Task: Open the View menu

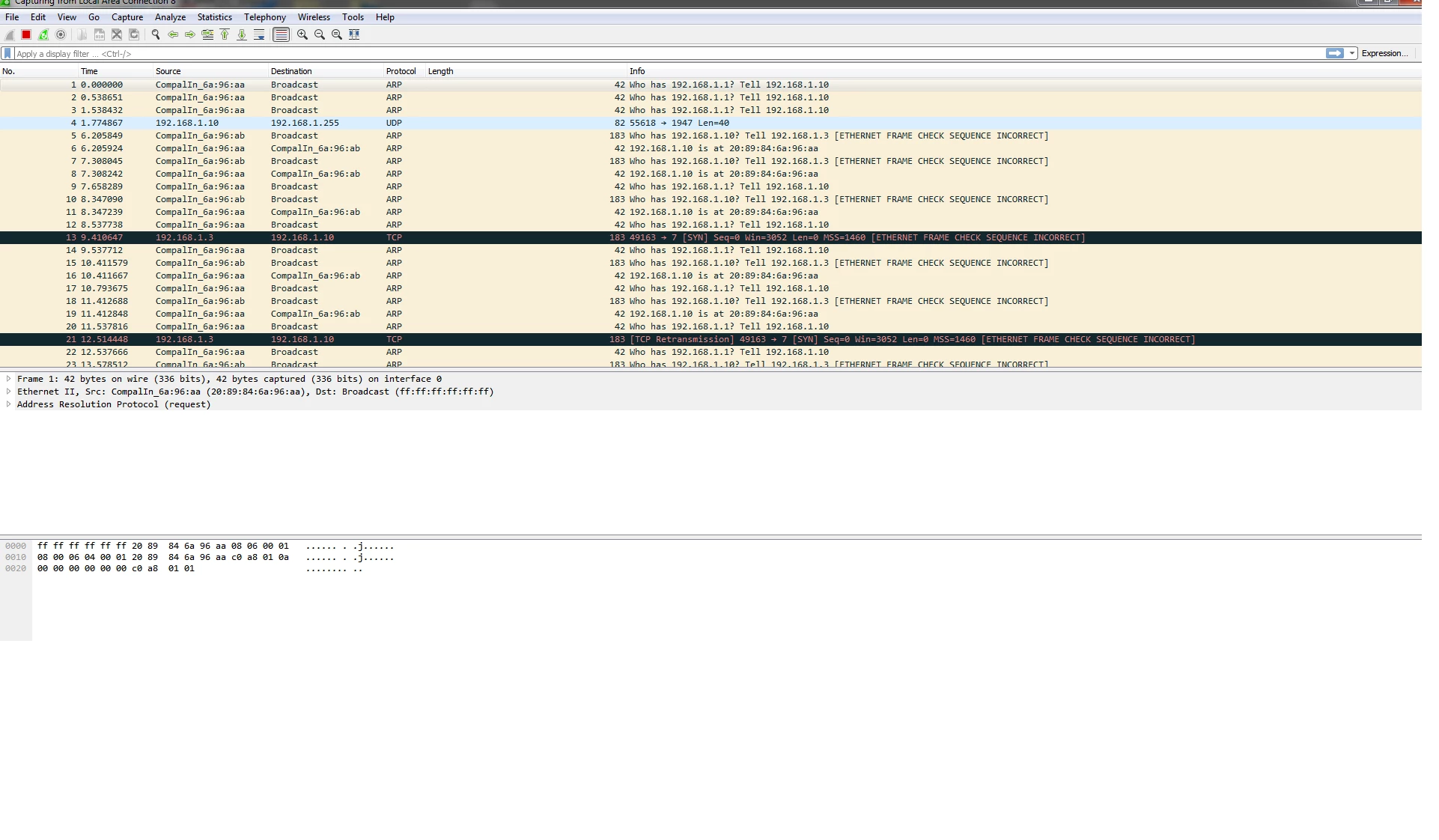Action: pyautogui.click(x=67, y=17)
